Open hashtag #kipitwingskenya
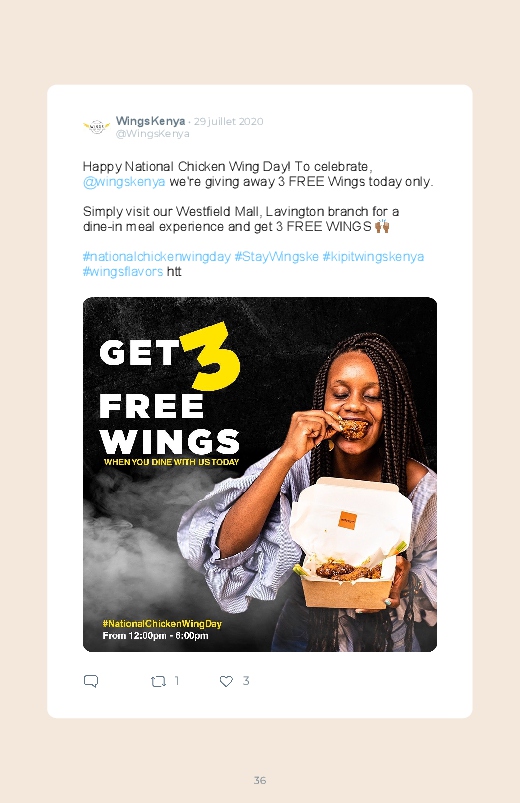Image resolution: width=520 pixels, height=803 pixels. point(373,257)
